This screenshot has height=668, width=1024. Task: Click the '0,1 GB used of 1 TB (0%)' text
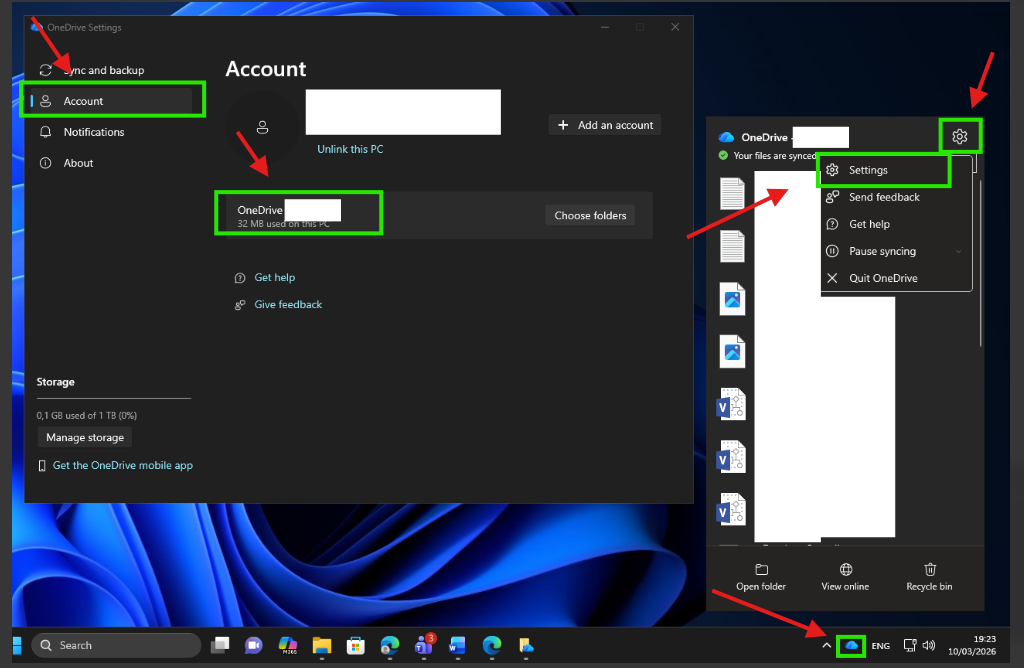[x=86, y=415]
